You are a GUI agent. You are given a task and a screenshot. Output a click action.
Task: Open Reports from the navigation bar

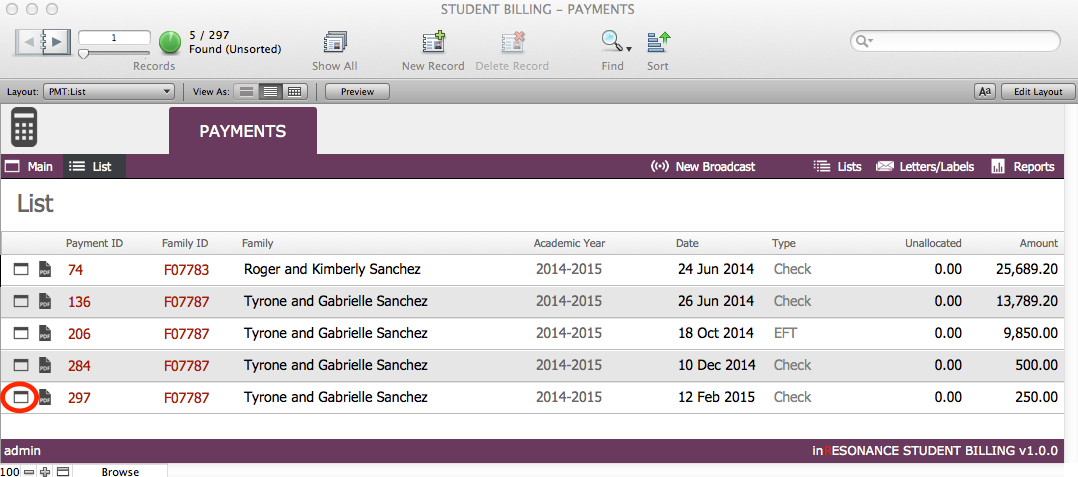(1022, 167)
